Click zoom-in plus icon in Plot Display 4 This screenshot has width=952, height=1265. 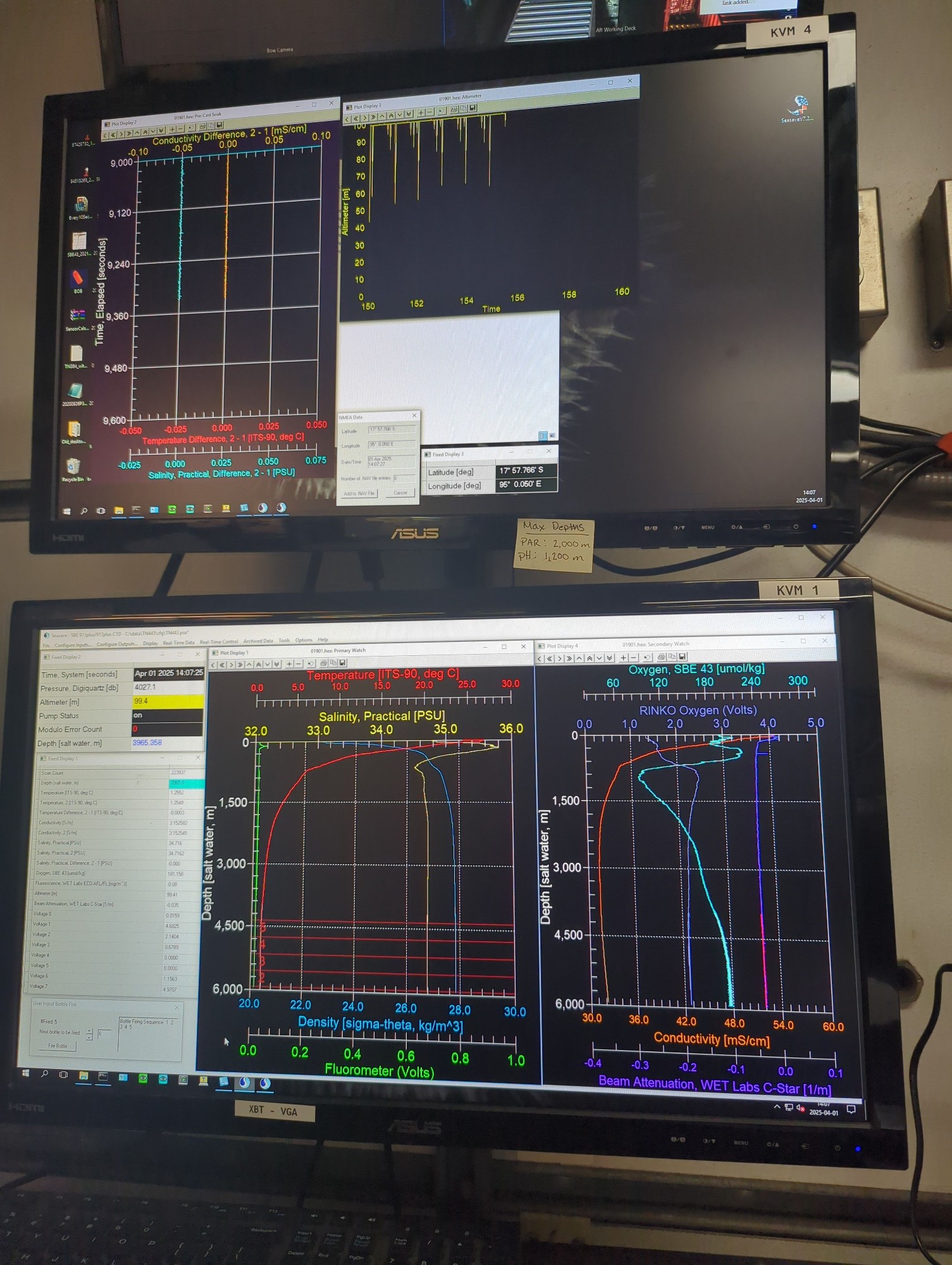[x=623, y=658]
